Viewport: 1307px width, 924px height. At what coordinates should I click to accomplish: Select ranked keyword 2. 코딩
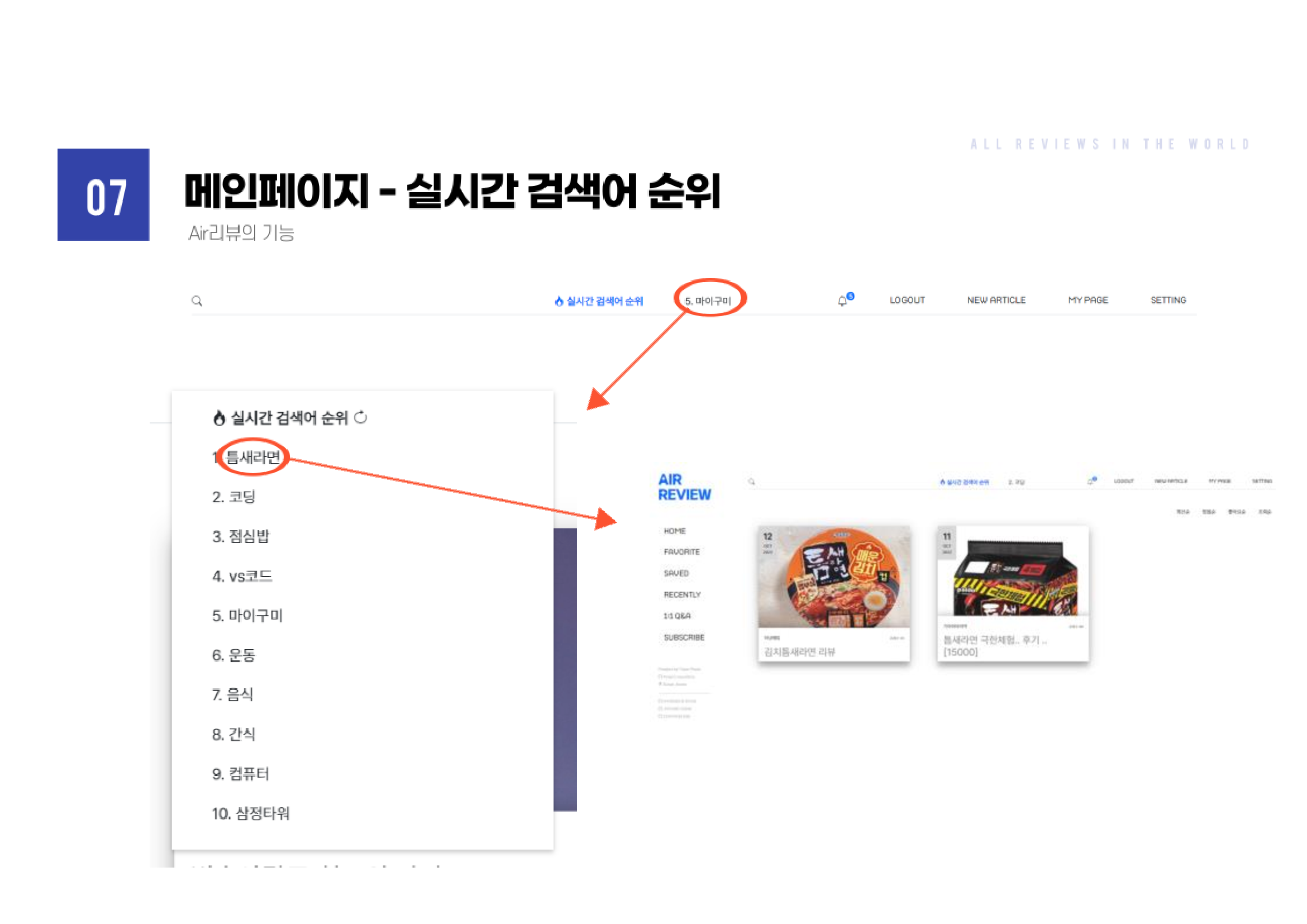[234, 497]
